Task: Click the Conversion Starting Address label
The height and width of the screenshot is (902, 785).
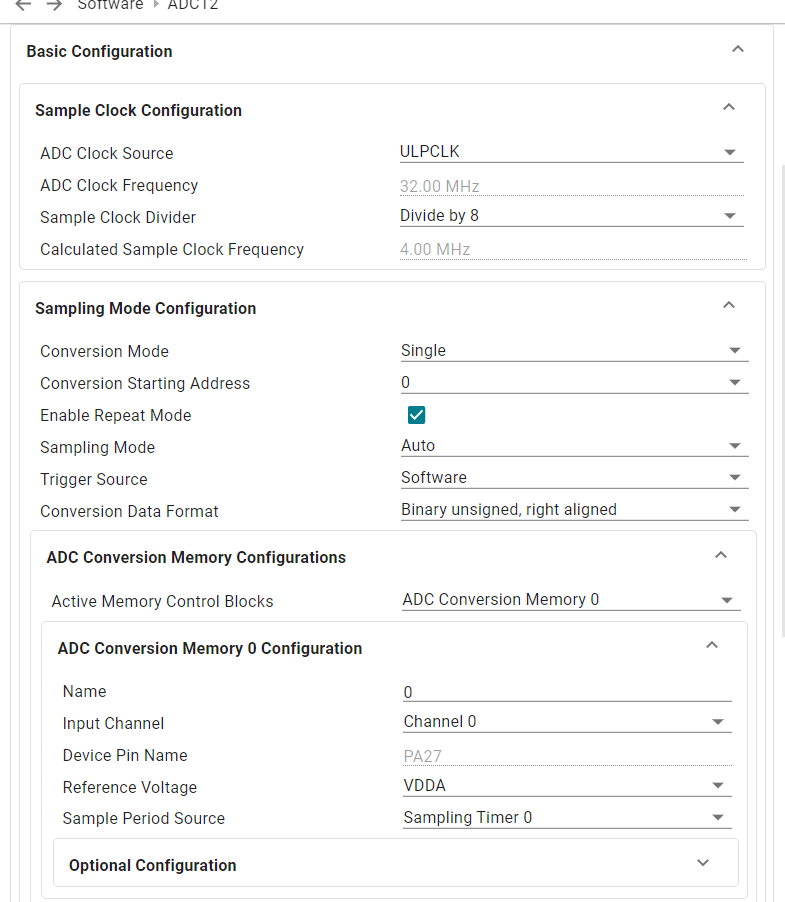Action: tap(145, 384)
